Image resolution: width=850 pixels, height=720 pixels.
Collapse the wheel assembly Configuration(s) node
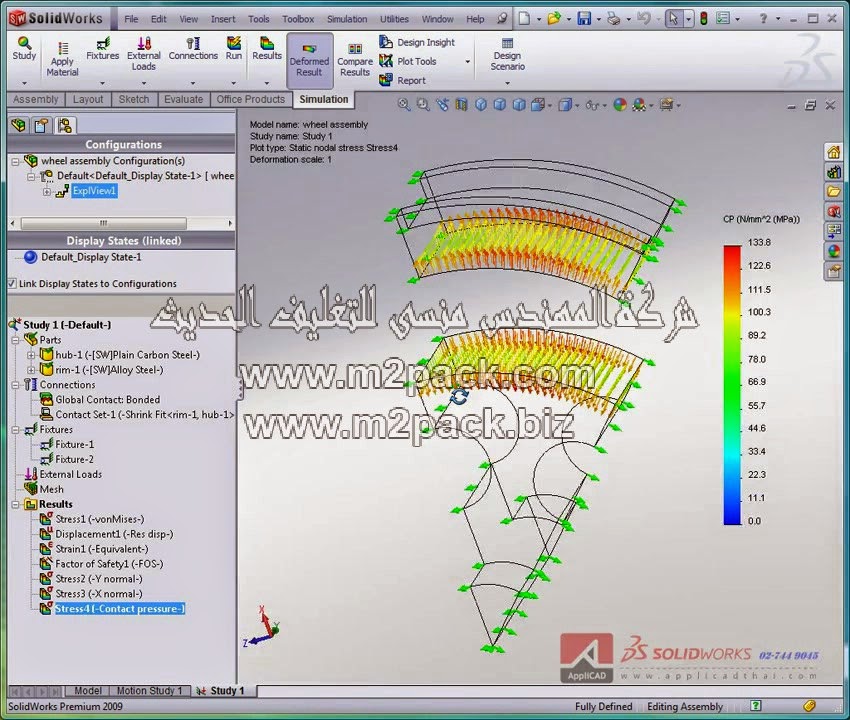15,161
